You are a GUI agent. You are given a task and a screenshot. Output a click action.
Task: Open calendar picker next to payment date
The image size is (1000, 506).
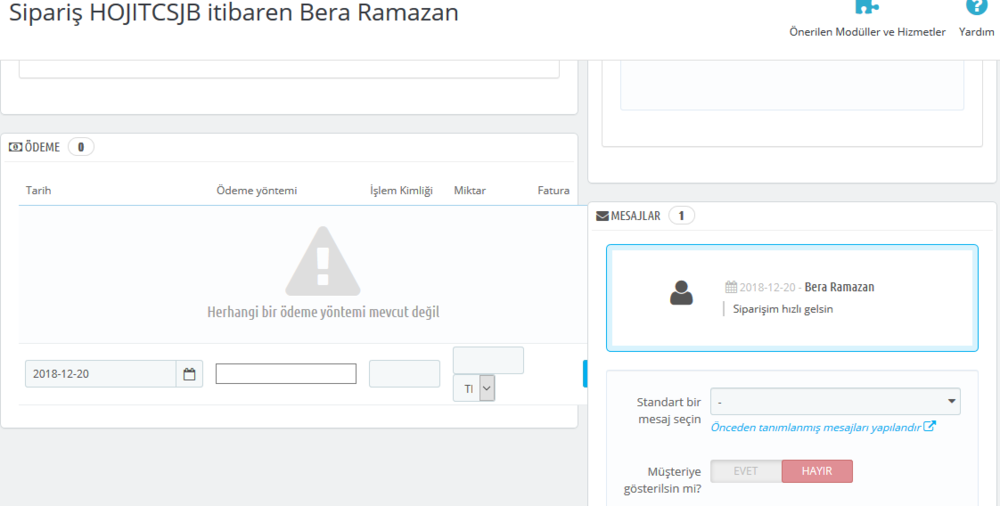(x=189, y=374)
